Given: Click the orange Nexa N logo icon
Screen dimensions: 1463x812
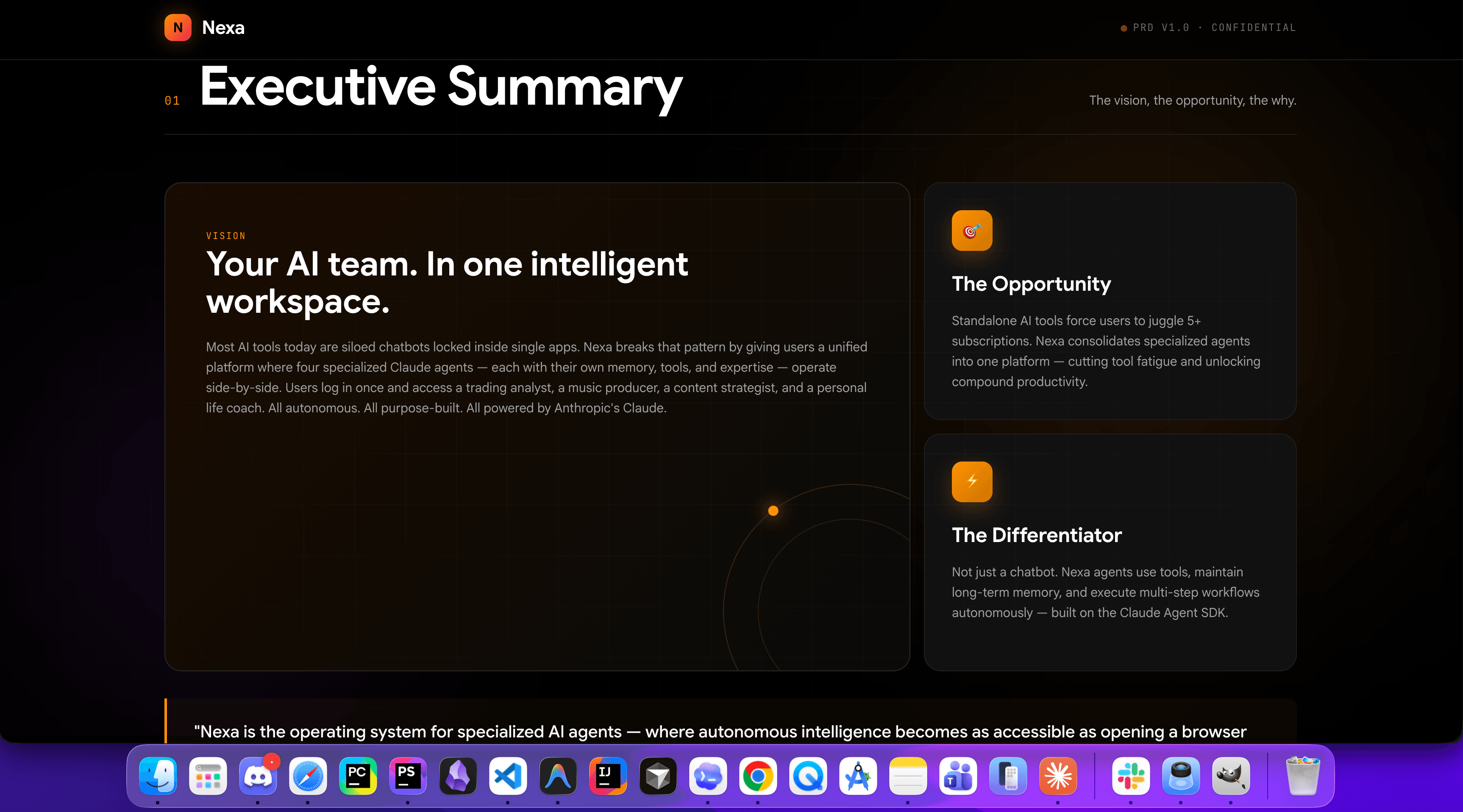Looking at the screenshot, I should point(178,27).
